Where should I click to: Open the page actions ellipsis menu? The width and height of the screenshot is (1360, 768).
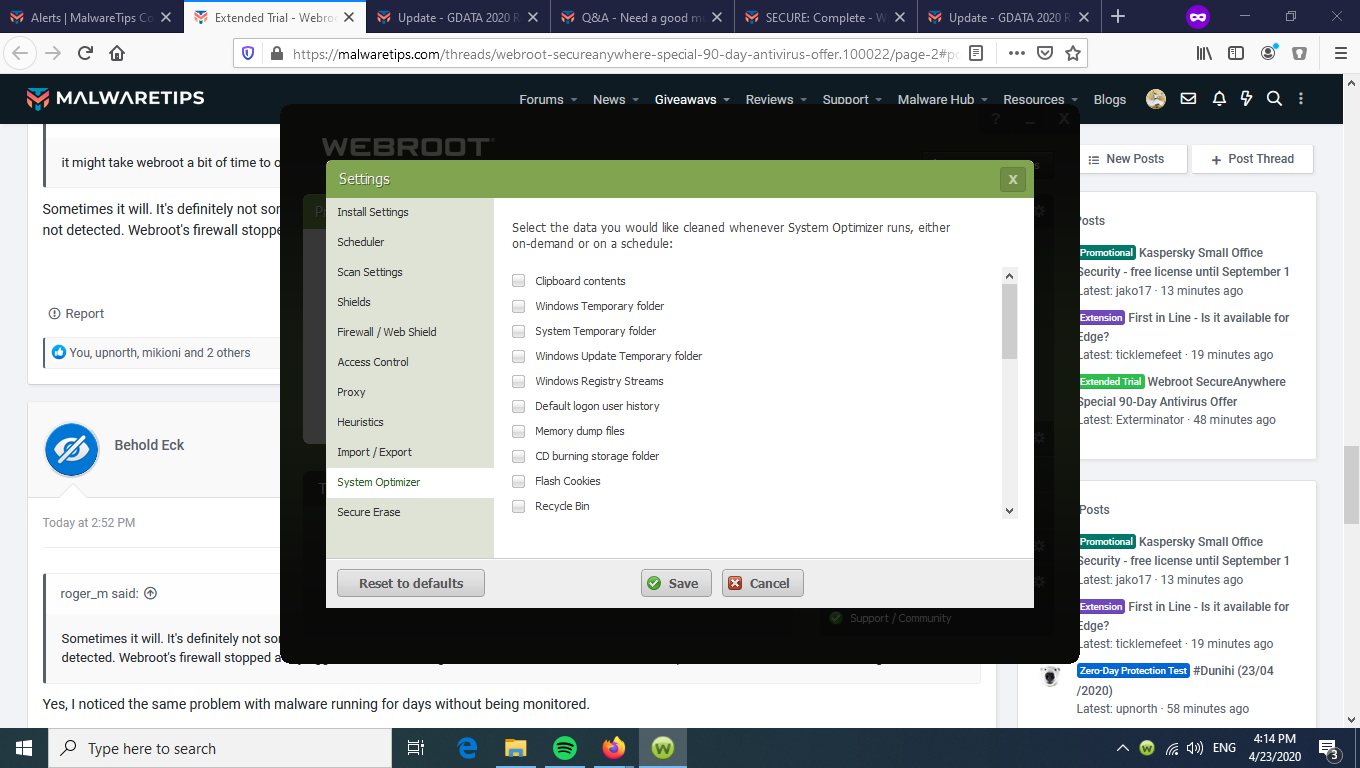click(x=1016, y=54)
